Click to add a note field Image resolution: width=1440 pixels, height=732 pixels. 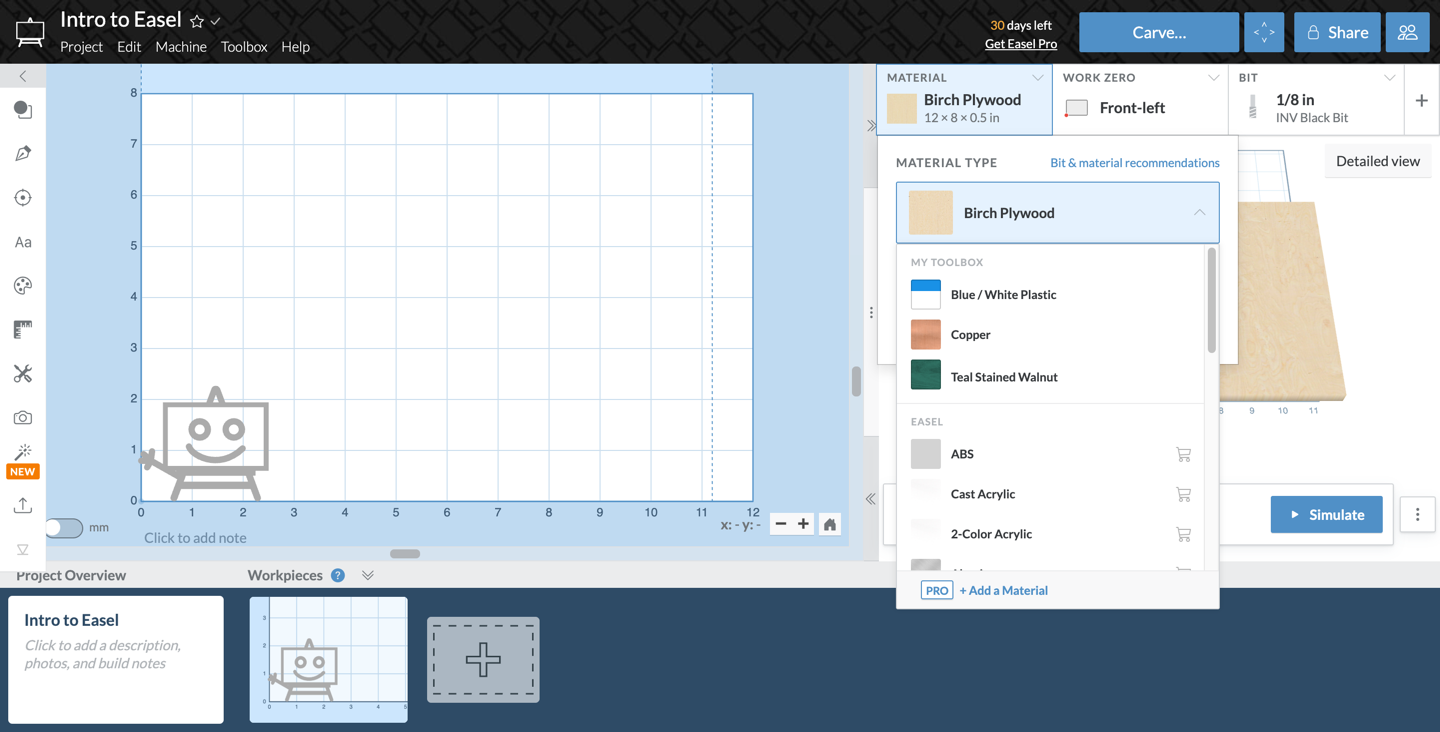195,538
